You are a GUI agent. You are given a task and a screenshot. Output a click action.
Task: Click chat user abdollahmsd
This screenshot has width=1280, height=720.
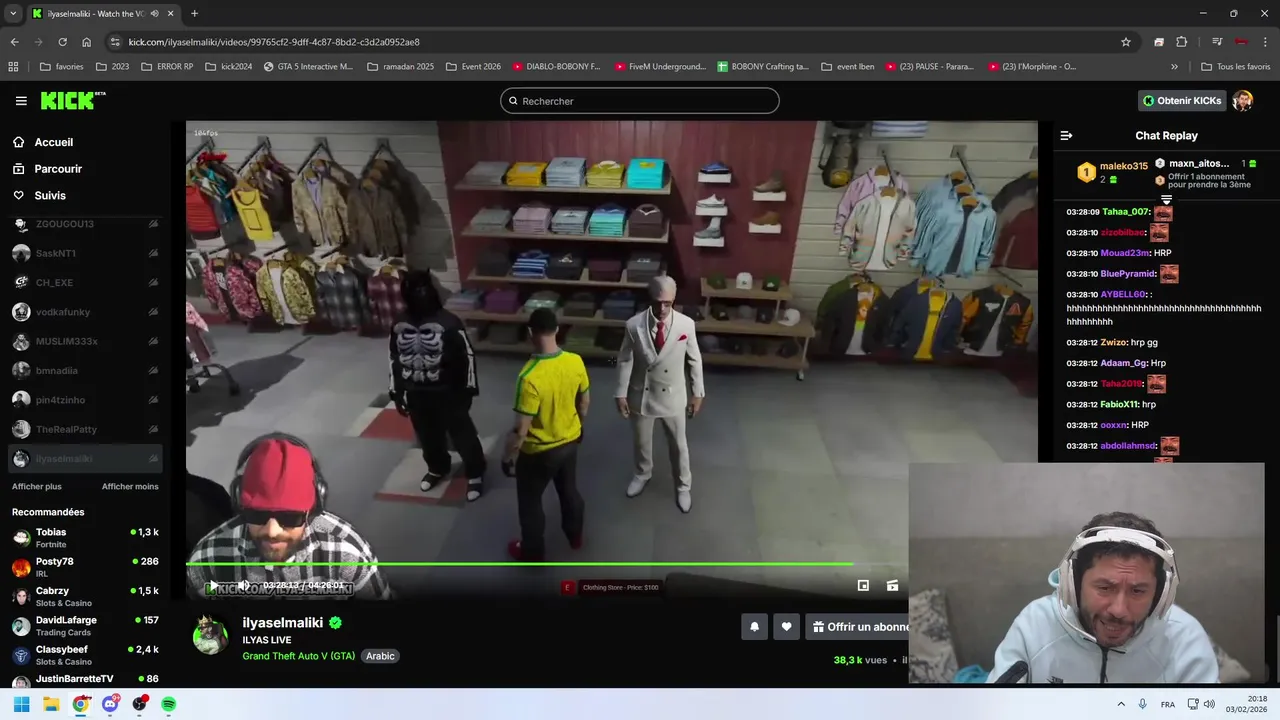(x=1128, y=445)
